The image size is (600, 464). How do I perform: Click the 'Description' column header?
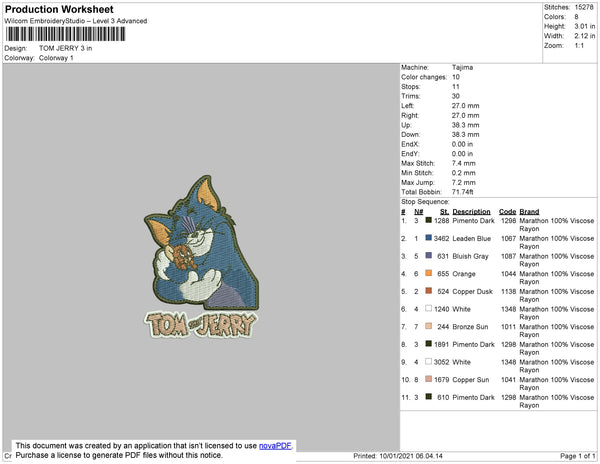(471, 212)
